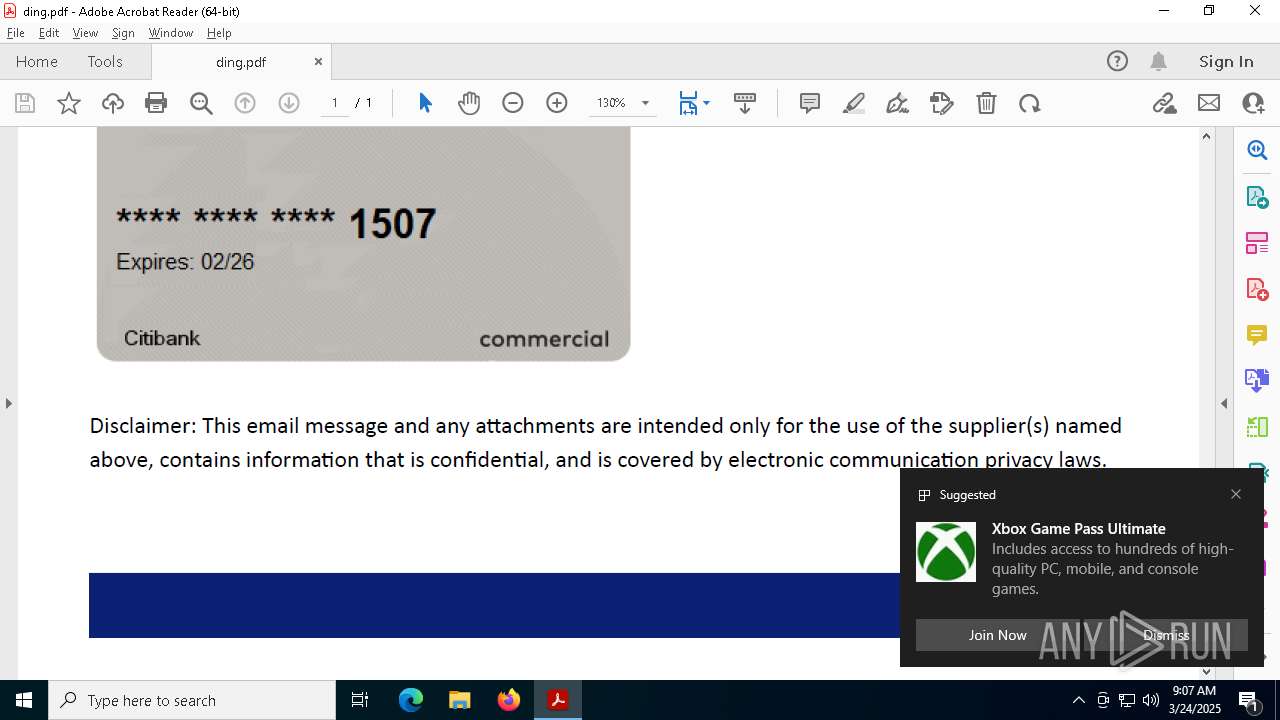Close the Suggested notification popup
The image size is (1280, 720).
pyautogui.click(x=1236, y=494)
